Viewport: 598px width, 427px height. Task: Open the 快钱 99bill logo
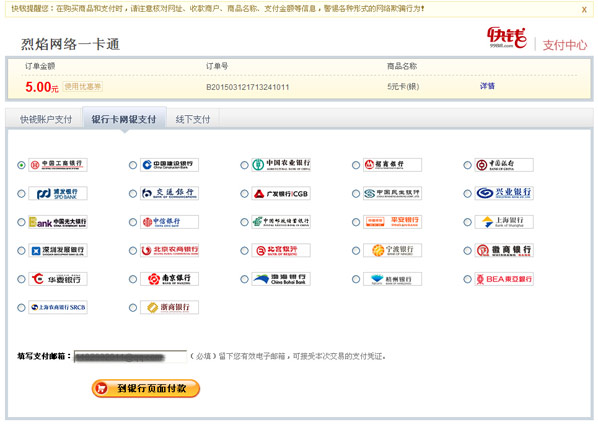(x=507, y=38)
